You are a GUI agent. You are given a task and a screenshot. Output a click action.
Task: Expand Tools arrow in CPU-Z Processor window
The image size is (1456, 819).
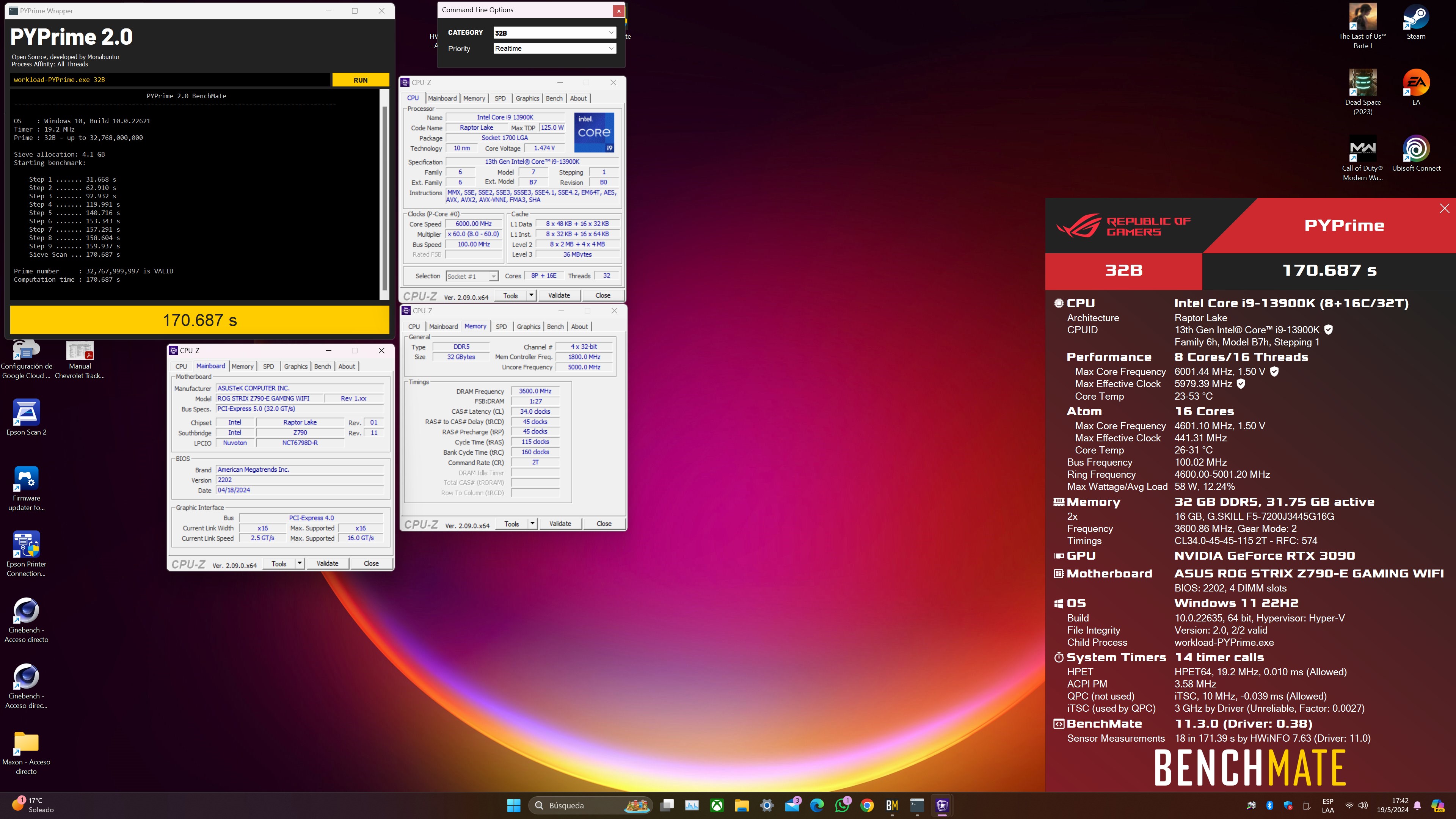(x=531, y=295)
